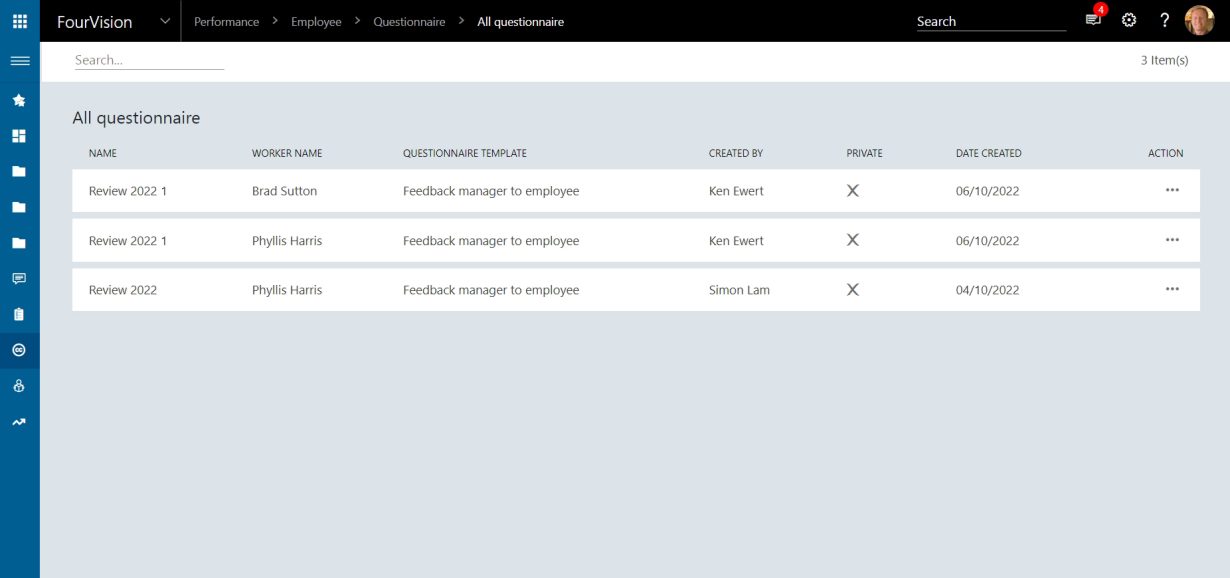The width and height of the screenshot is (1230, 578).
Task: Select the chat bubble icon in sidebar
Action: (19, 279)
